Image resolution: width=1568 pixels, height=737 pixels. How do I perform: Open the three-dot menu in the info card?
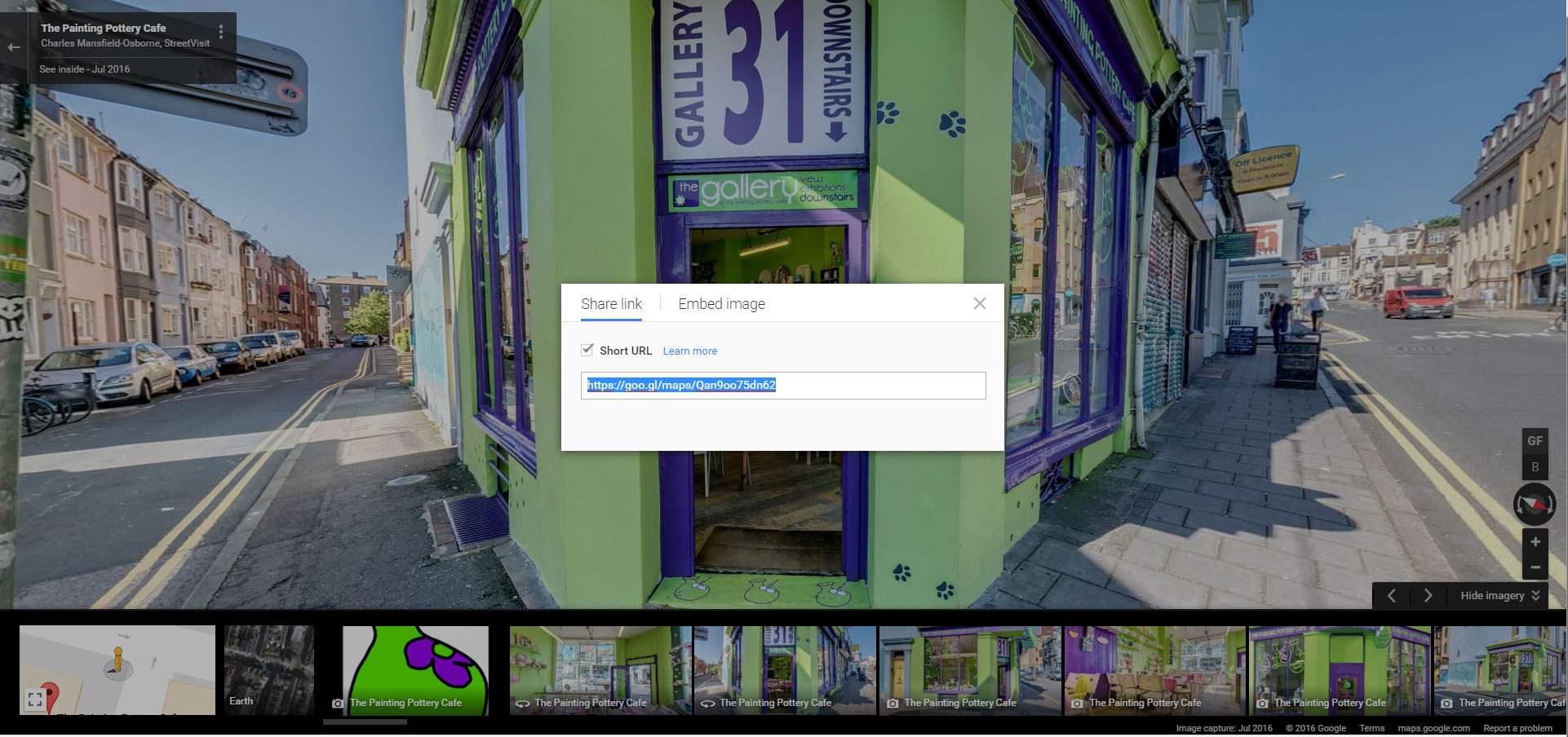click(x=221, y=32)
